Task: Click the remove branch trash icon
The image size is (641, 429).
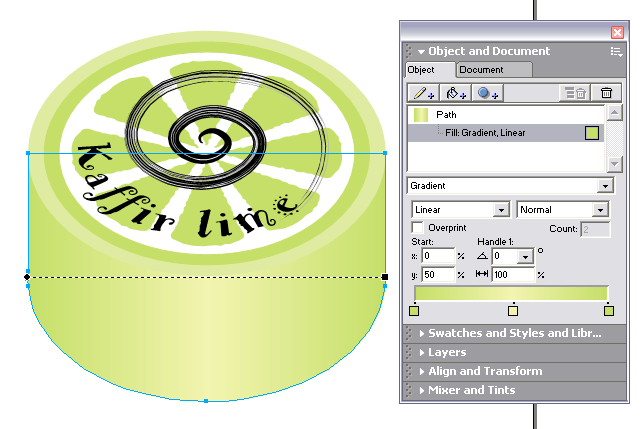Action: click(576, 93)
